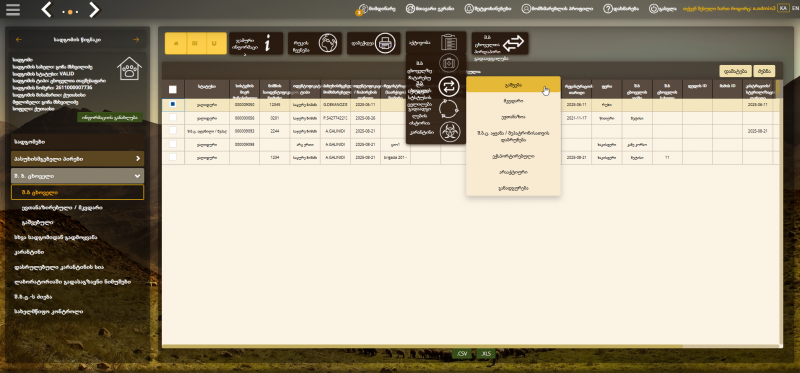The width and height of the screenshot is (800, 373).
Task: Select the first-aid kit action
Action: point(449,64)
